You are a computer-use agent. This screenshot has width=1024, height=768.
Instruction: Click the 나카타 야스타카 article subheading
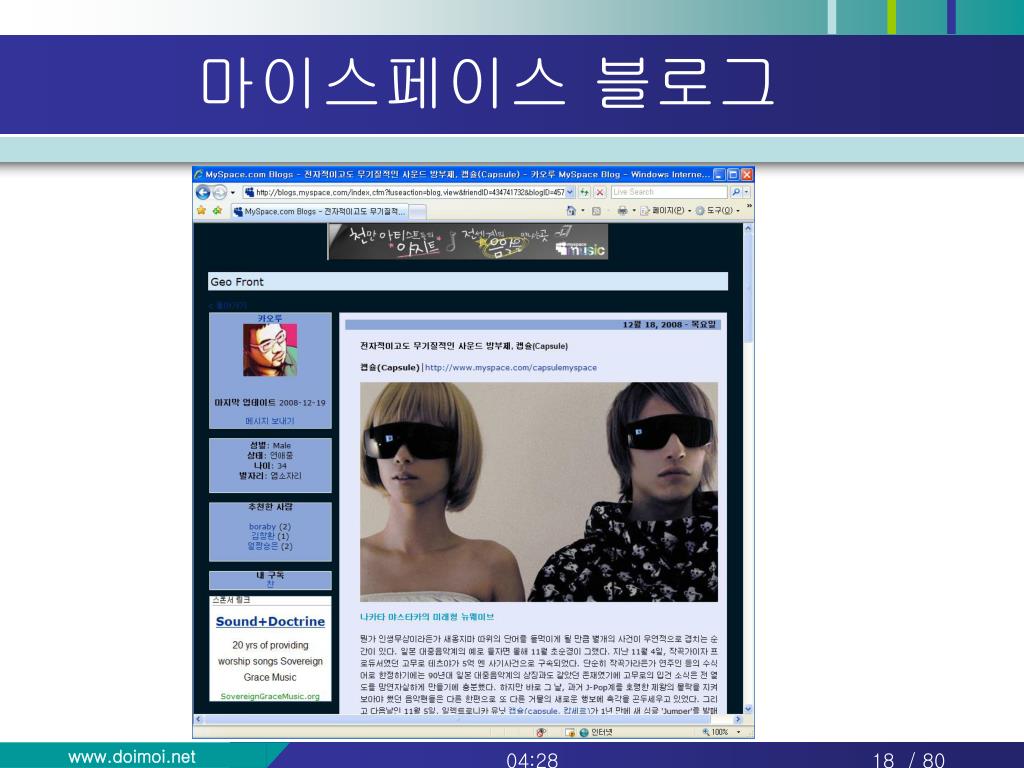[x=427, y=616]
